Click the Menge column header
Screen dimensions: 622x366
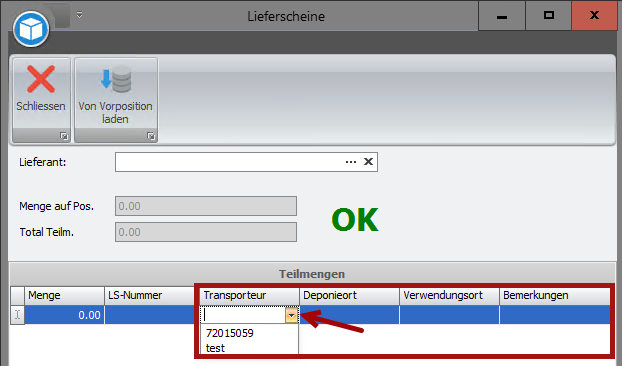(64, 295)
